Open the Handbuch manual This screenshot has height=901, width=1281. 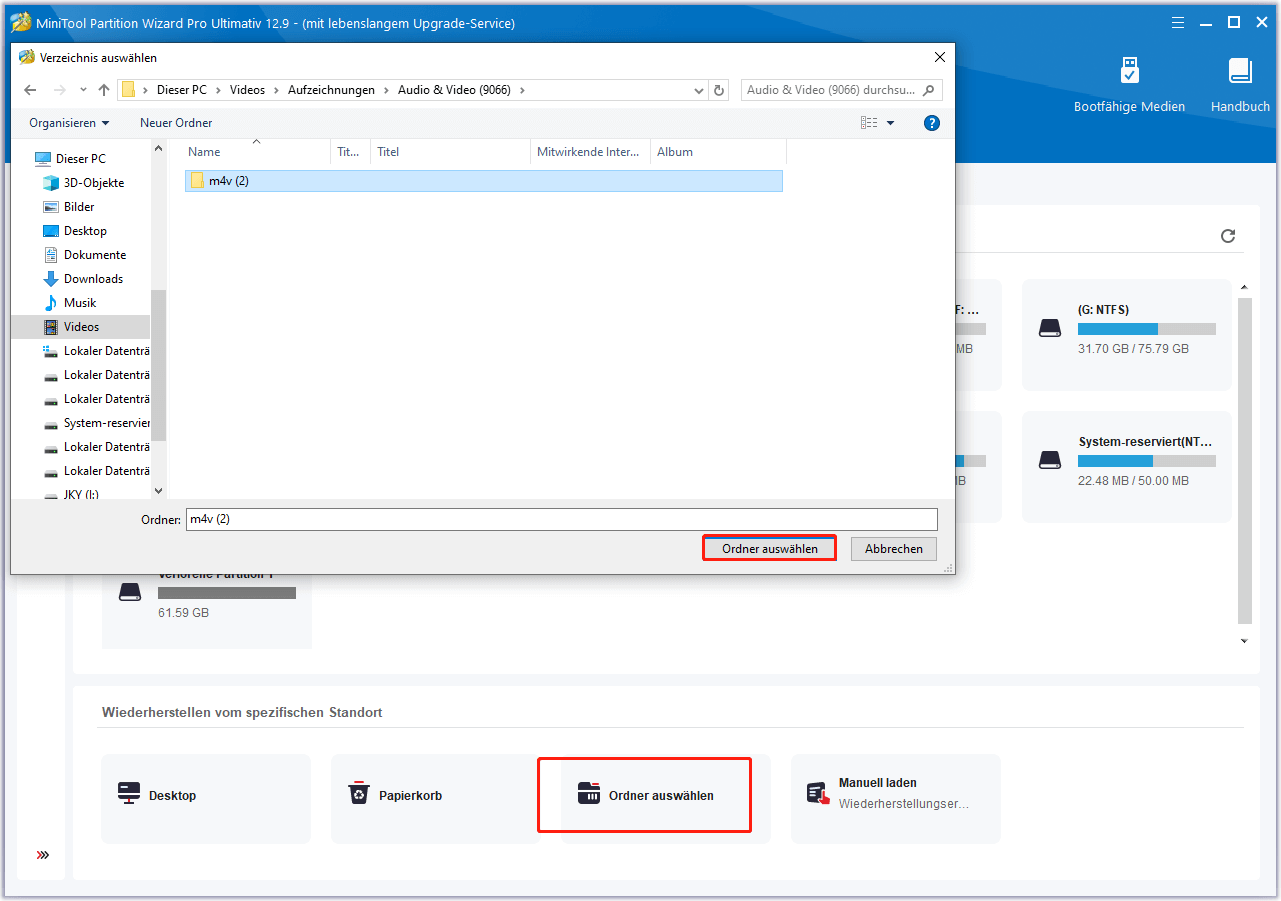(1240, 85)
